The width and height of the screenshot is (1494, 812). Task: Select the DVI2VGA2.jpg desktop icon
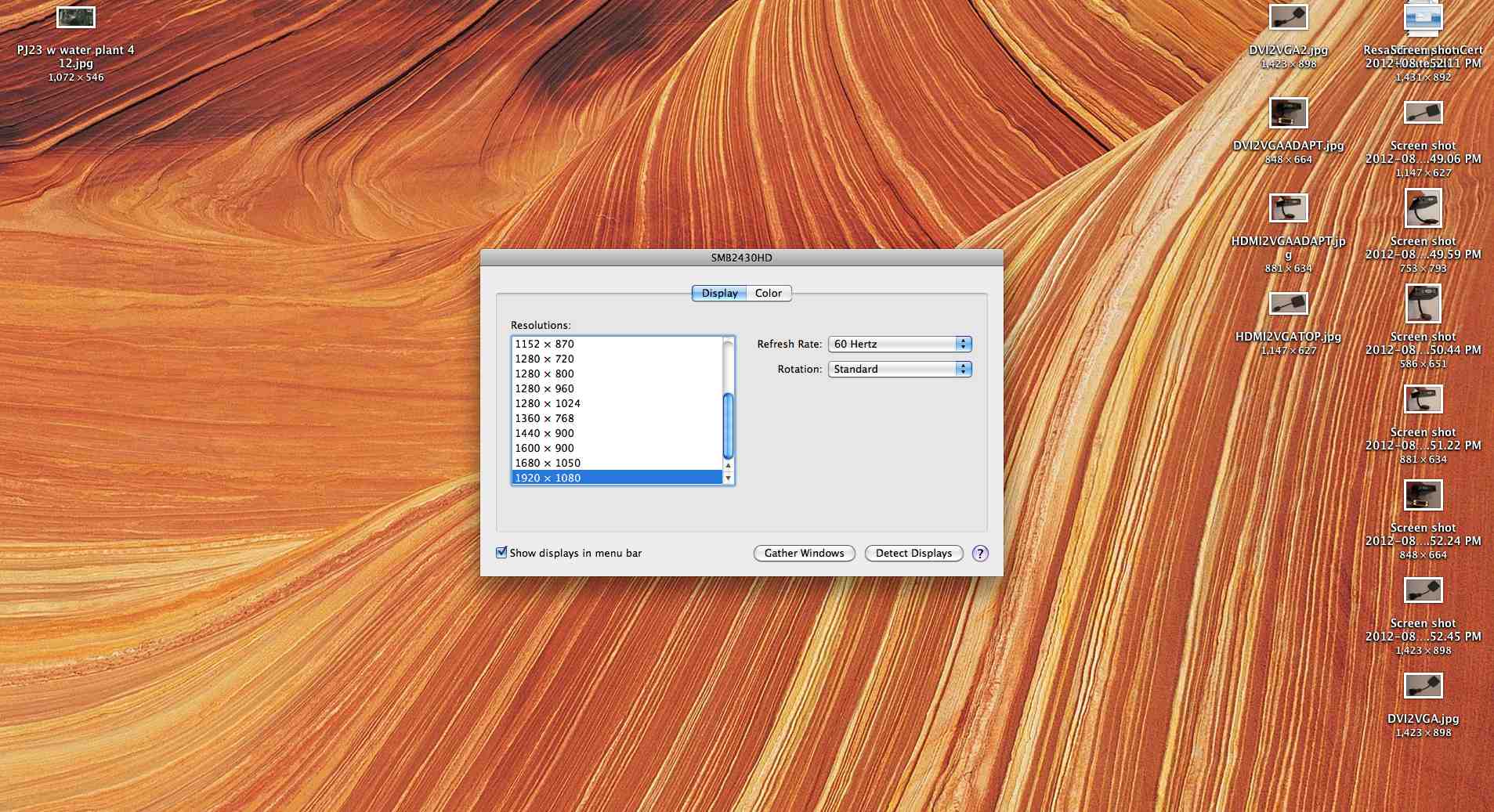(x=1288, y=17)
